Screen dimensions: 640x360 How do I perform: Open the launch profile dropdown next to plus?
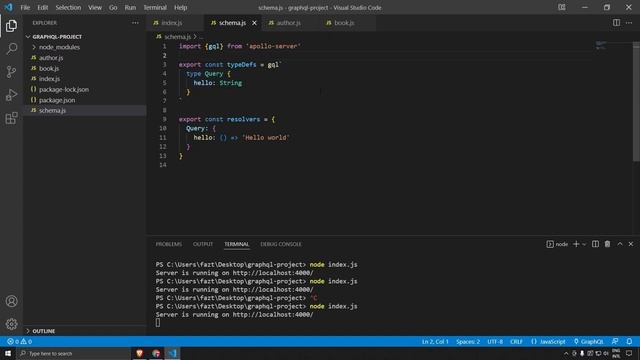[584, 244]
